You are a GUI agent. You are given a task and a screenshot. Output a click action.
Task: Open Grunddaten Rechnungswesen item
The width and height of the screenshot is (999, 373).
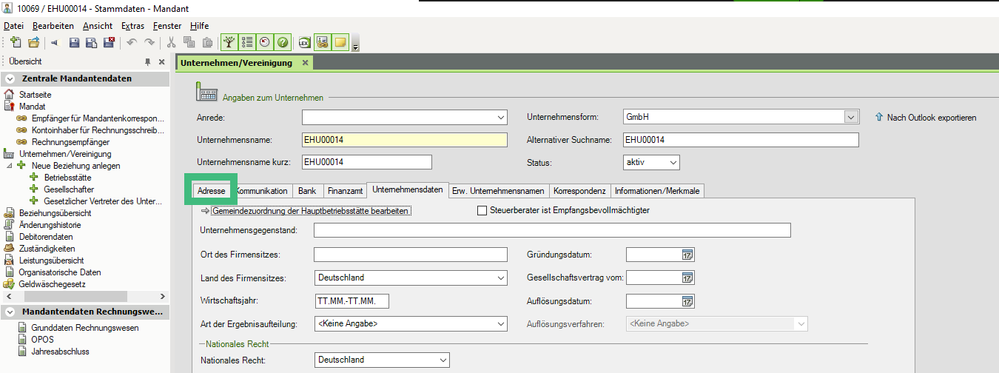click(85, 328)
